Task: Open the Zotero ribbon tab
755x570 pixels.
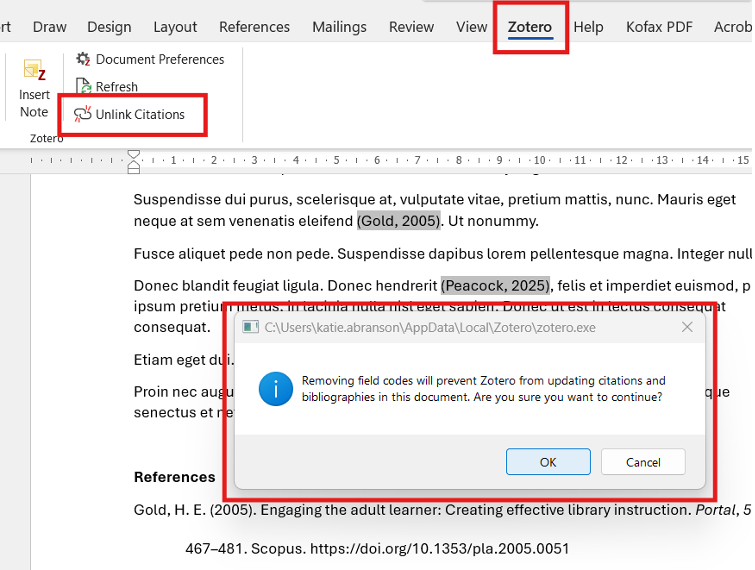Action: coord(530,27)
